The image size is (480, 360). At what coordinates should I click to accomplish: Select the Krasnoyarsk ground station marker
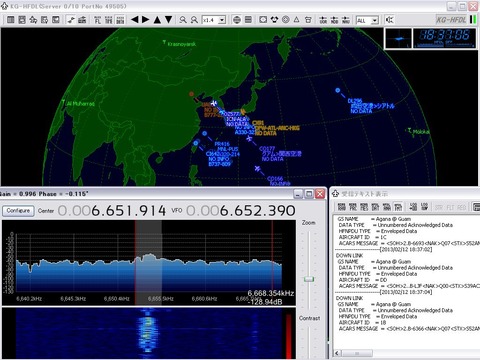point(164,43)
